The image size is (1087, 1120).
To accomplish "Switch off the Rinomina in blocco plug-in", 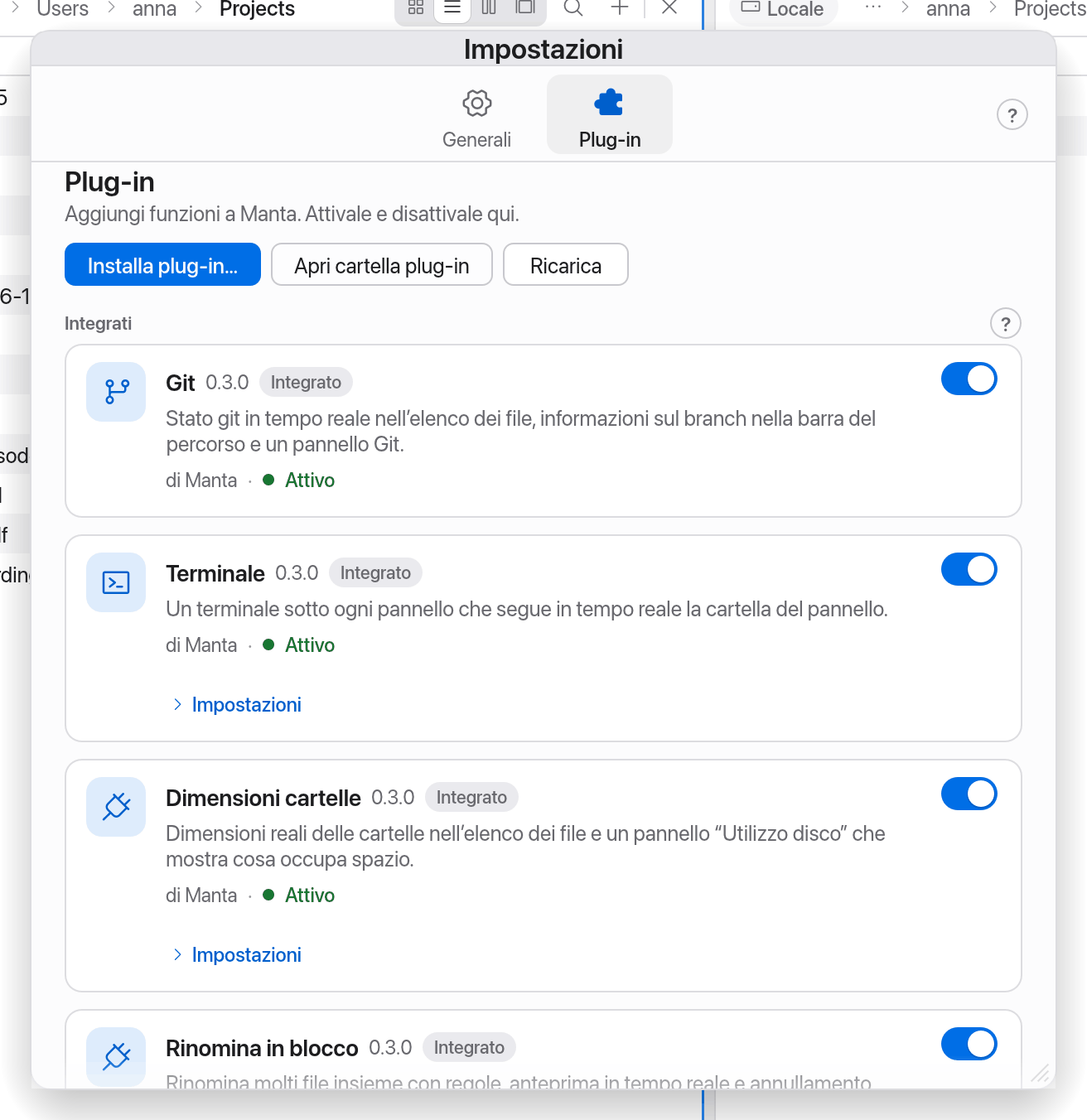I will point(969,1044).
